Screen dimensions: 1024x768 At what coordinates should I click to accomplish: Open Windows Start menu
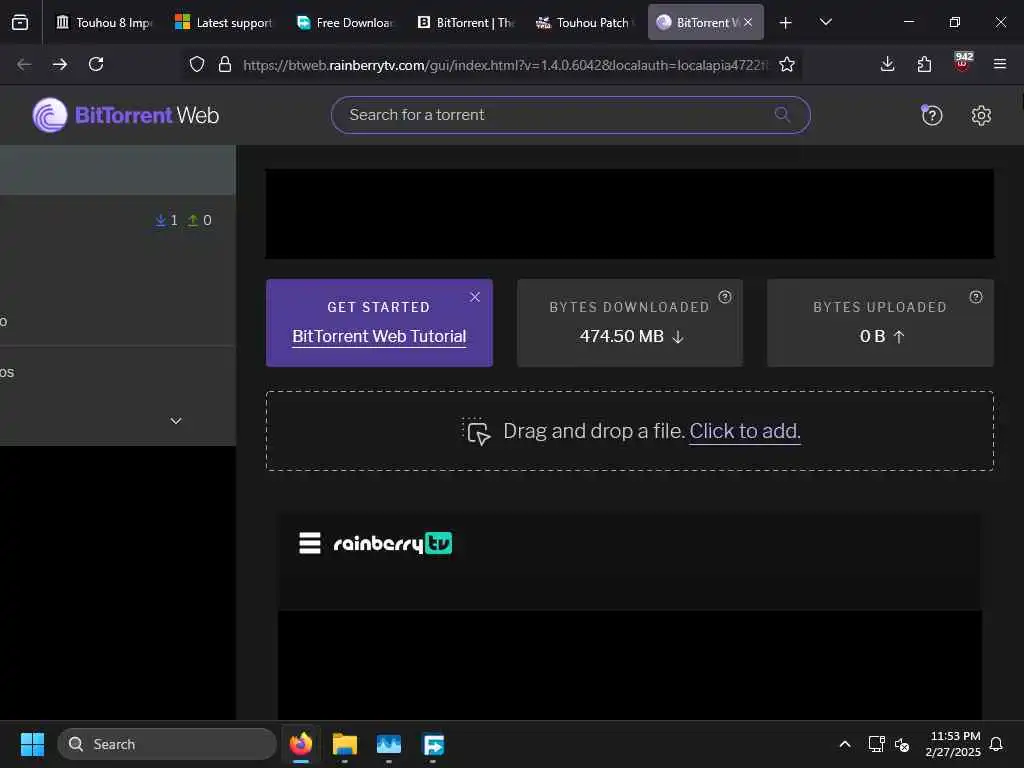(32, 744)
